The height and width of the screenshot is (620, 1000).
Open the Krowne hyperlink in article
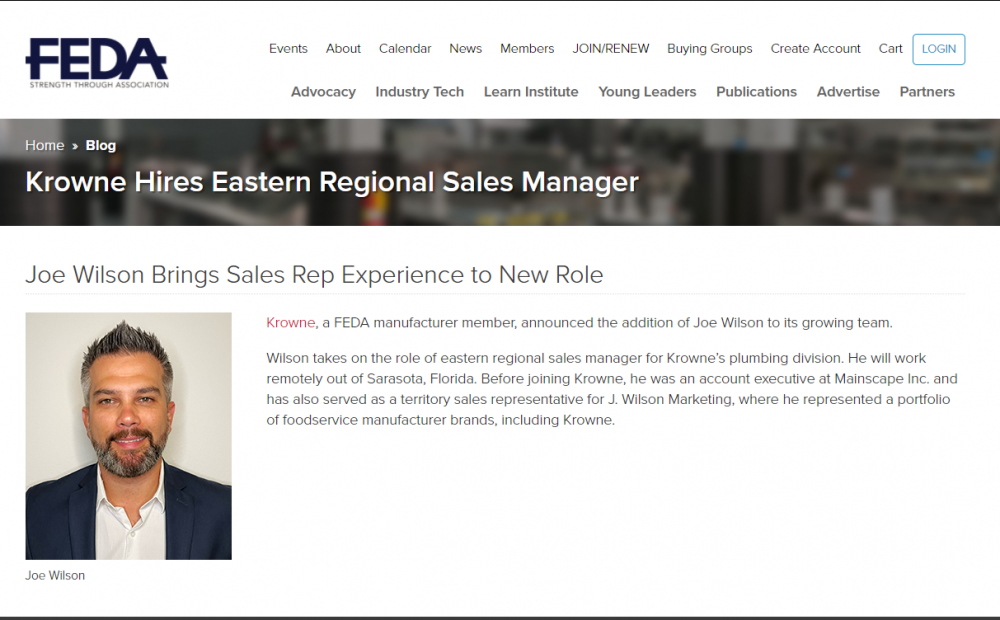click(x=291, y=323)
